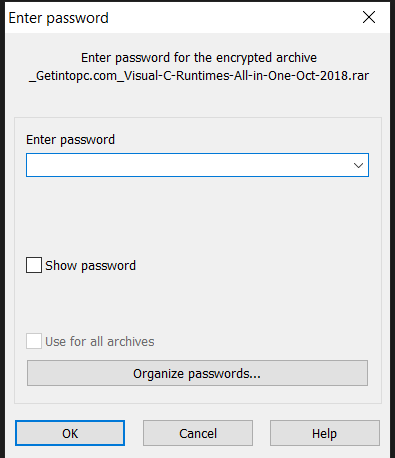Close the Enter password dialog

click(x=369, y=17)
